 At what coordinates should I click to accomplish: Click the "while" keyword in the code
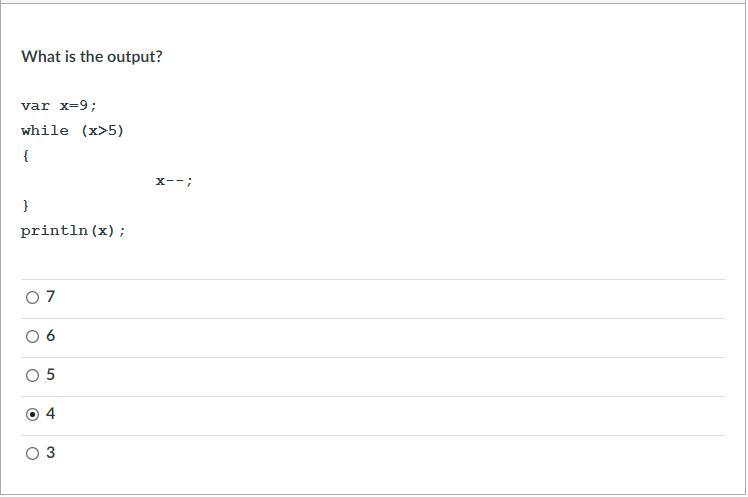[45, 131]
